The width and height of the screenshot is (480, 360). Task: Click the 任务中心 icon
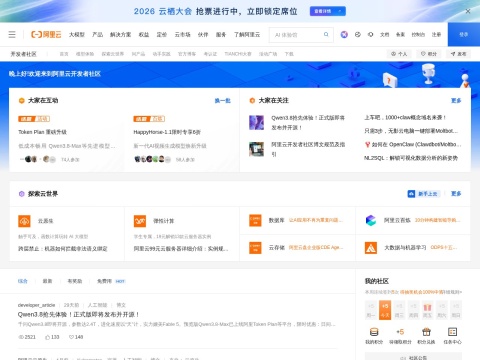point(452,332)
